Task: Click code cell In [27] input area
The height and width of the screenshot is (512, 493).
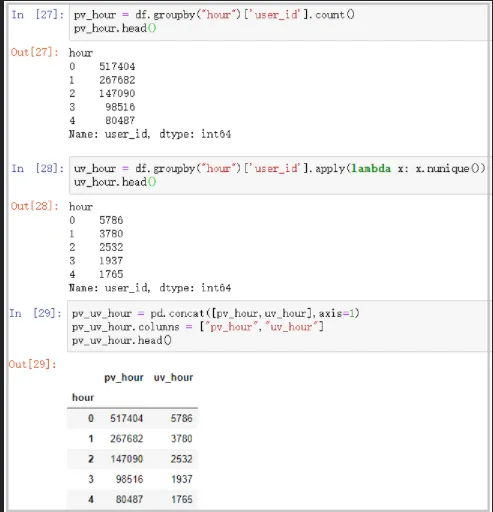Action: (279, 22)
